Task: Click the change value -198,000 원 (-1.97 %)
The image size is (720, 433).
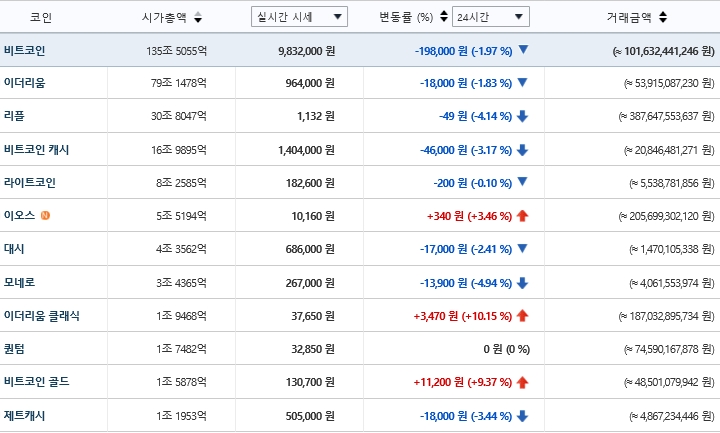Action: (463, 51)
